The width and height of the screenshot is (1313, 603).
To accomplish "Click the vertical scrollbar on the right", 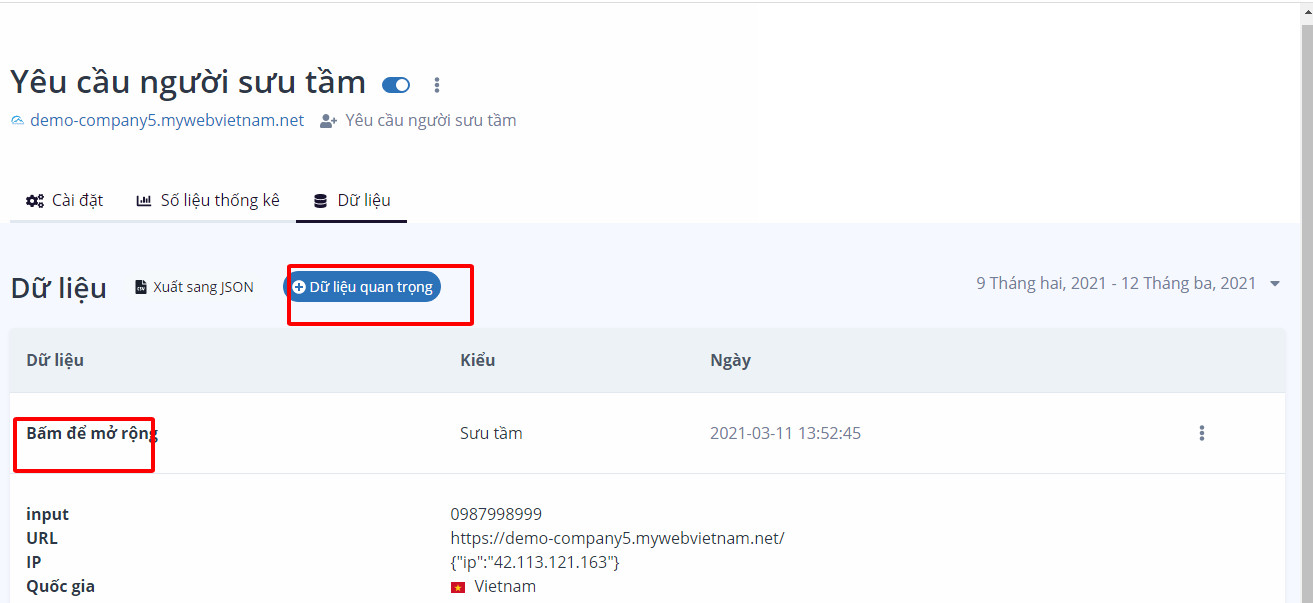I will (x=1306, y=300).
